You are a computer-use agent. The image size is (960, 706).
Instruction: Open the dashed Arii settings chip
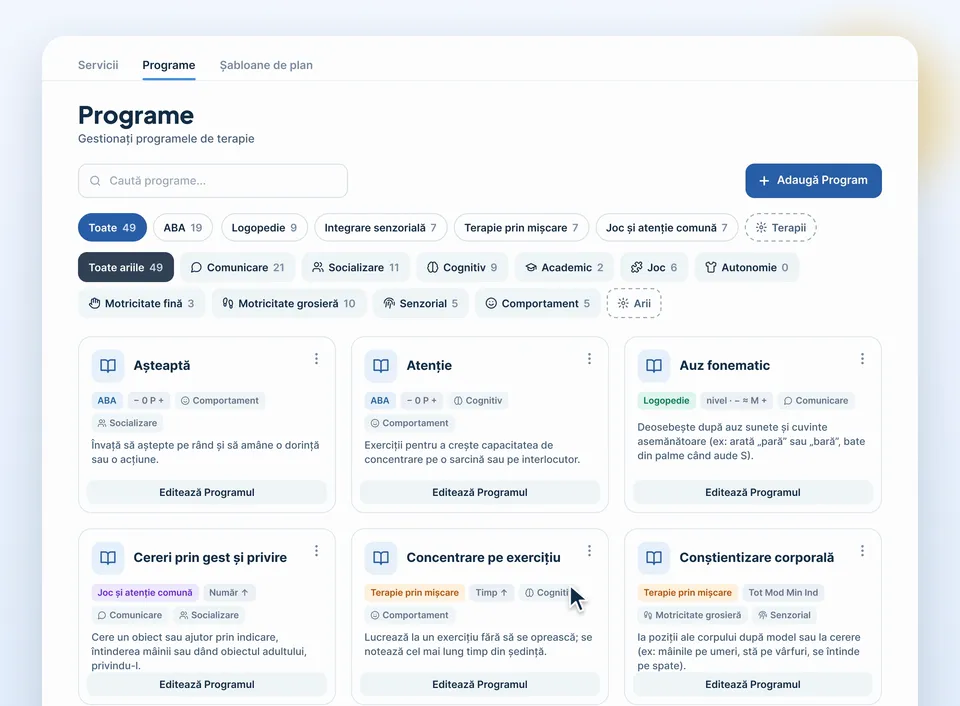click(x=634, y=304)
